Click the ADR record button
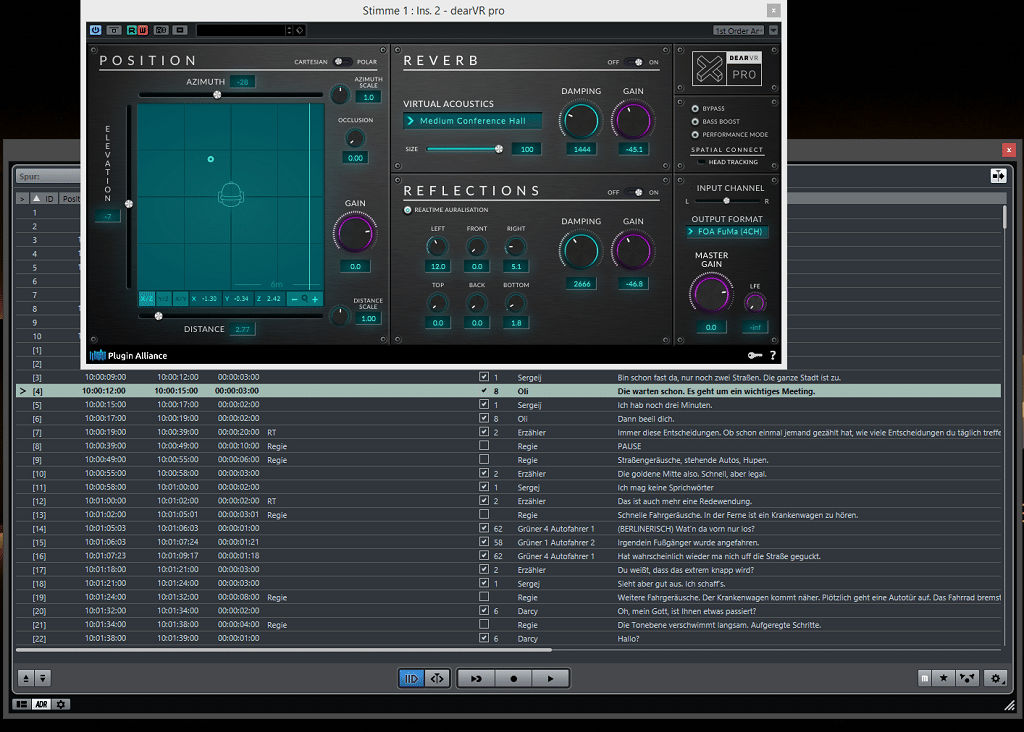This screenshot has width=1024, height=732. click(x=513, y=678)
